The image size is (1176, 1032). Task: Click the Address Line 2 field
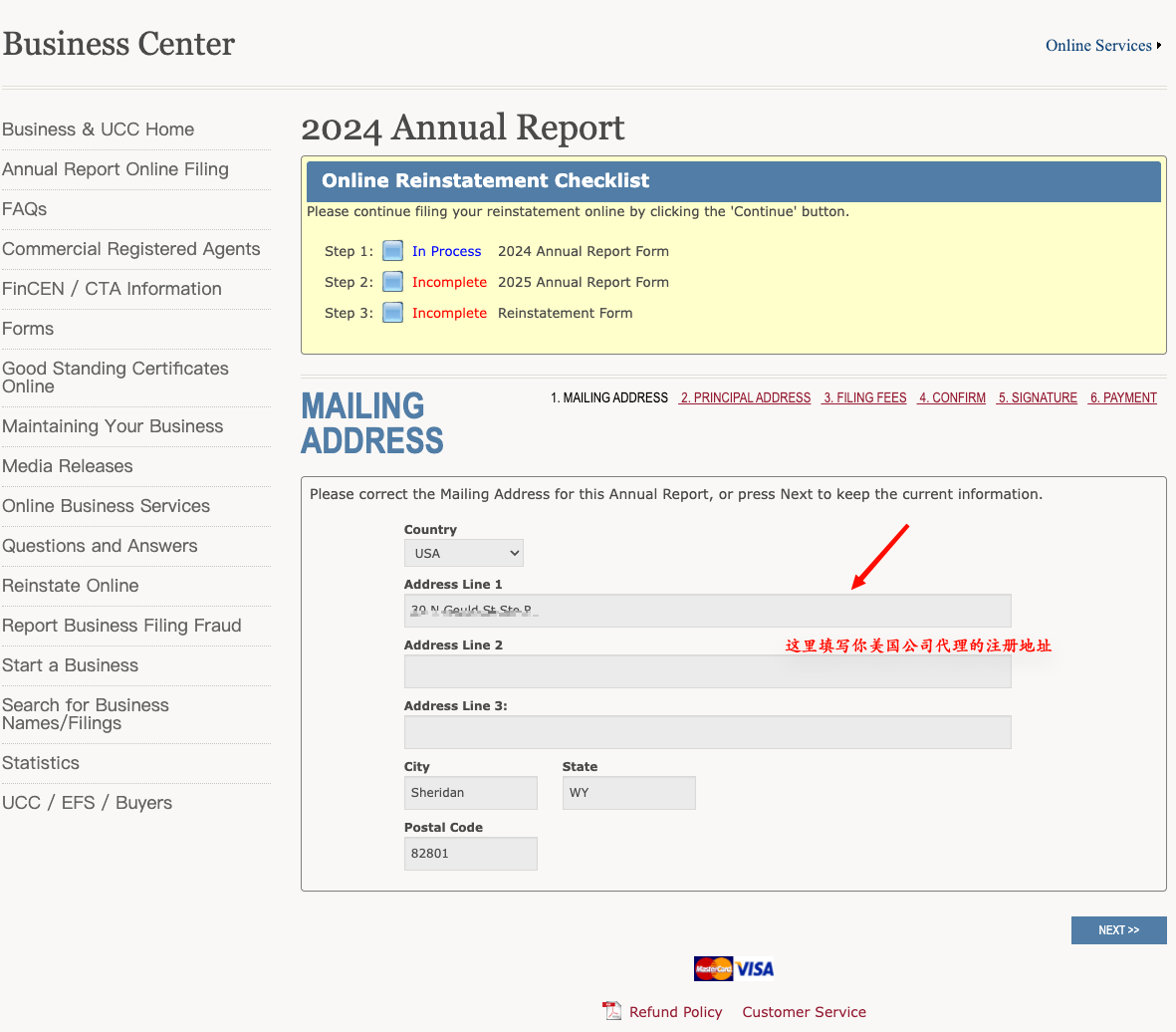tap(707, 671)
